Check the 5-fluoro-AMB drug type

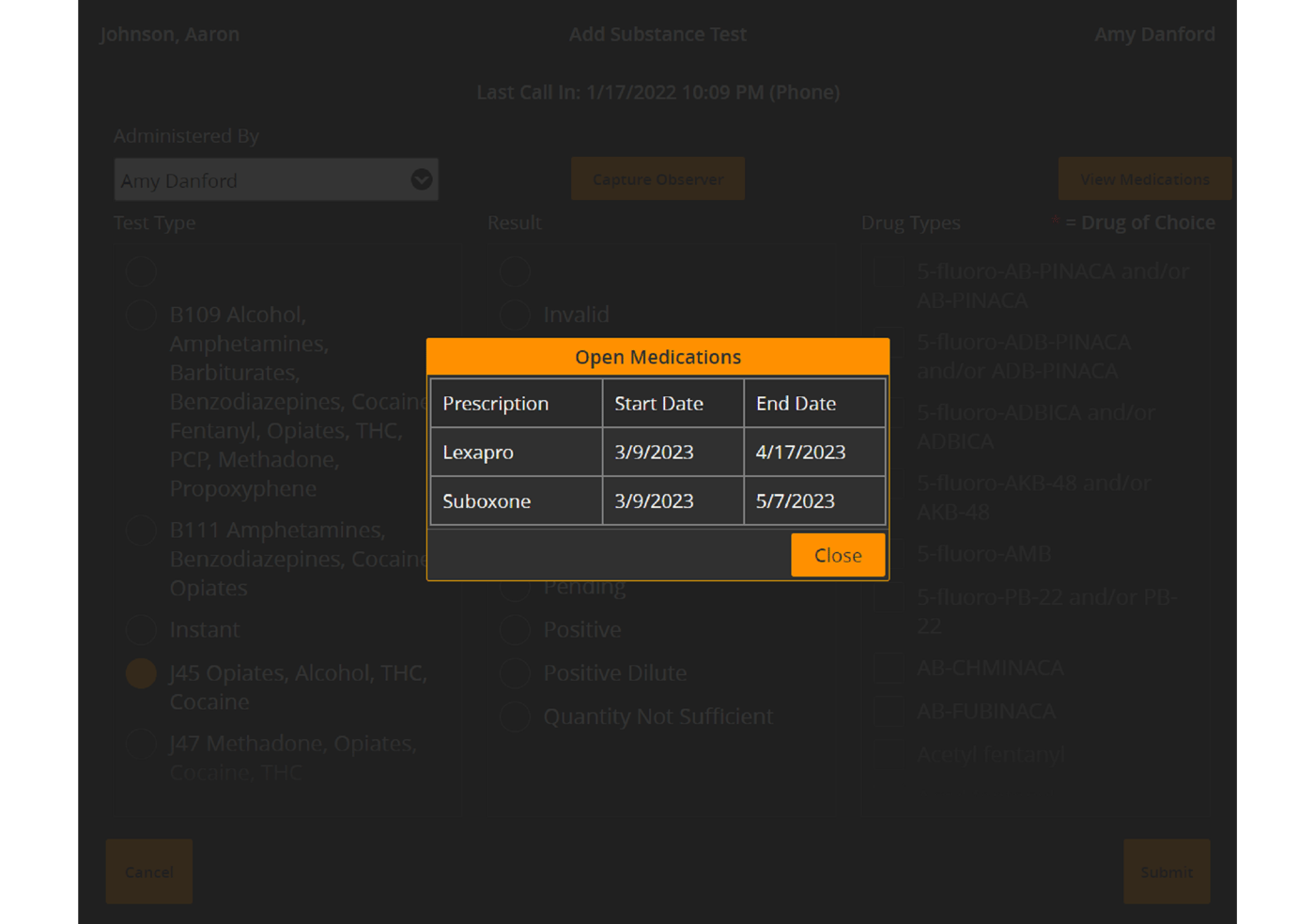point(888,554)
